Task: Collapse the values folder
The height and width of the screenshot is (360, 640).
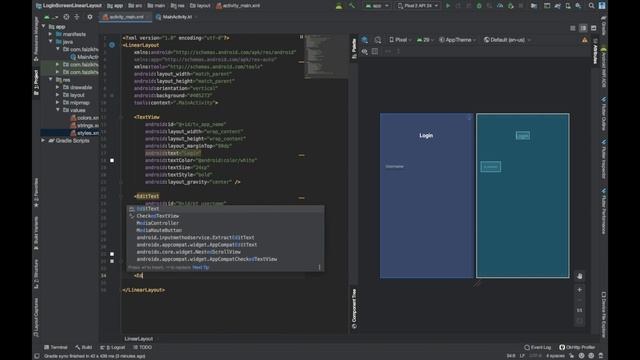Action: coord(58,110)
